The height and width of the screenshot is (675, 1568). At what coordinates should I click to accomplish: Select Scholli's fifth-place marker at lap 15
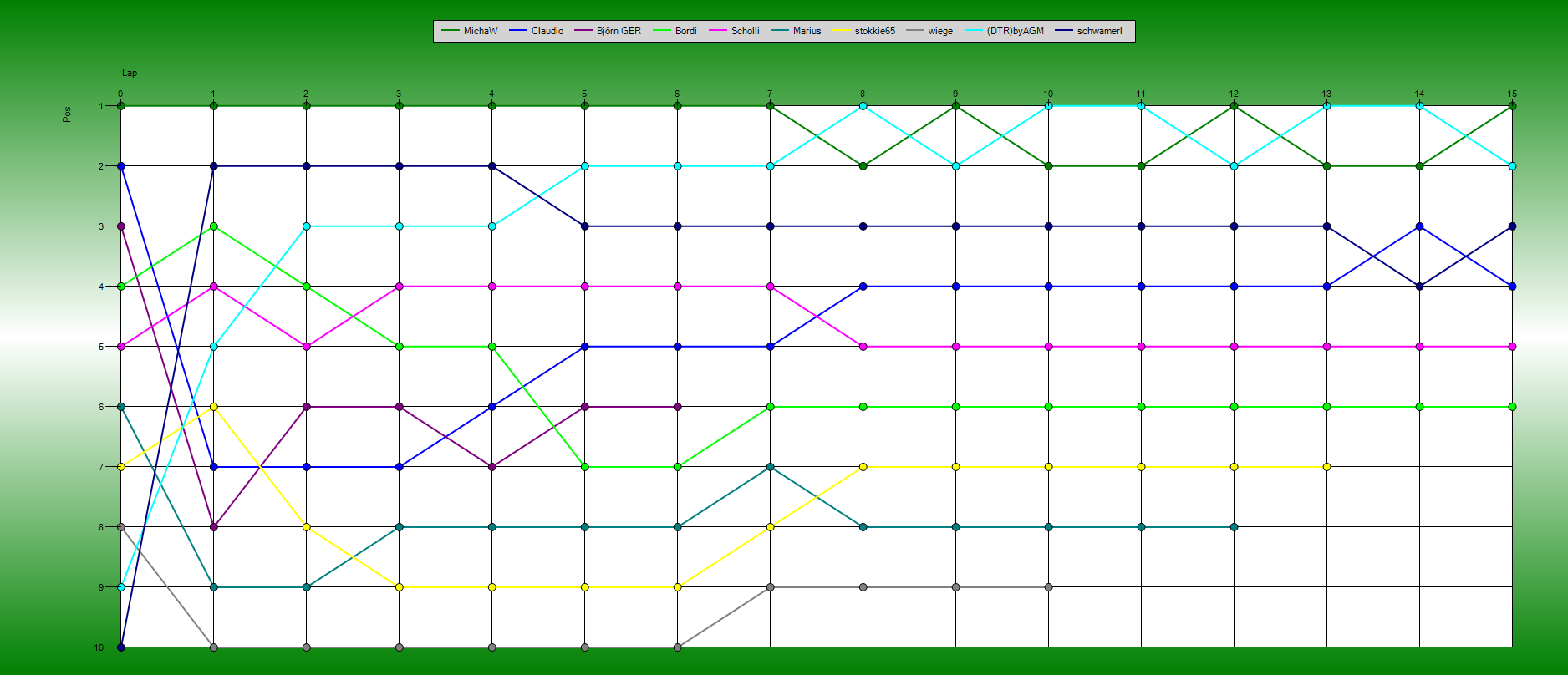tap(1512, 347)
